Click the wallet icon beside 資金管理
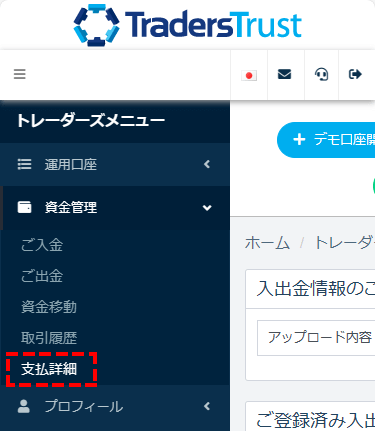This screenshot has width=375, height=431. pos(24,207)
